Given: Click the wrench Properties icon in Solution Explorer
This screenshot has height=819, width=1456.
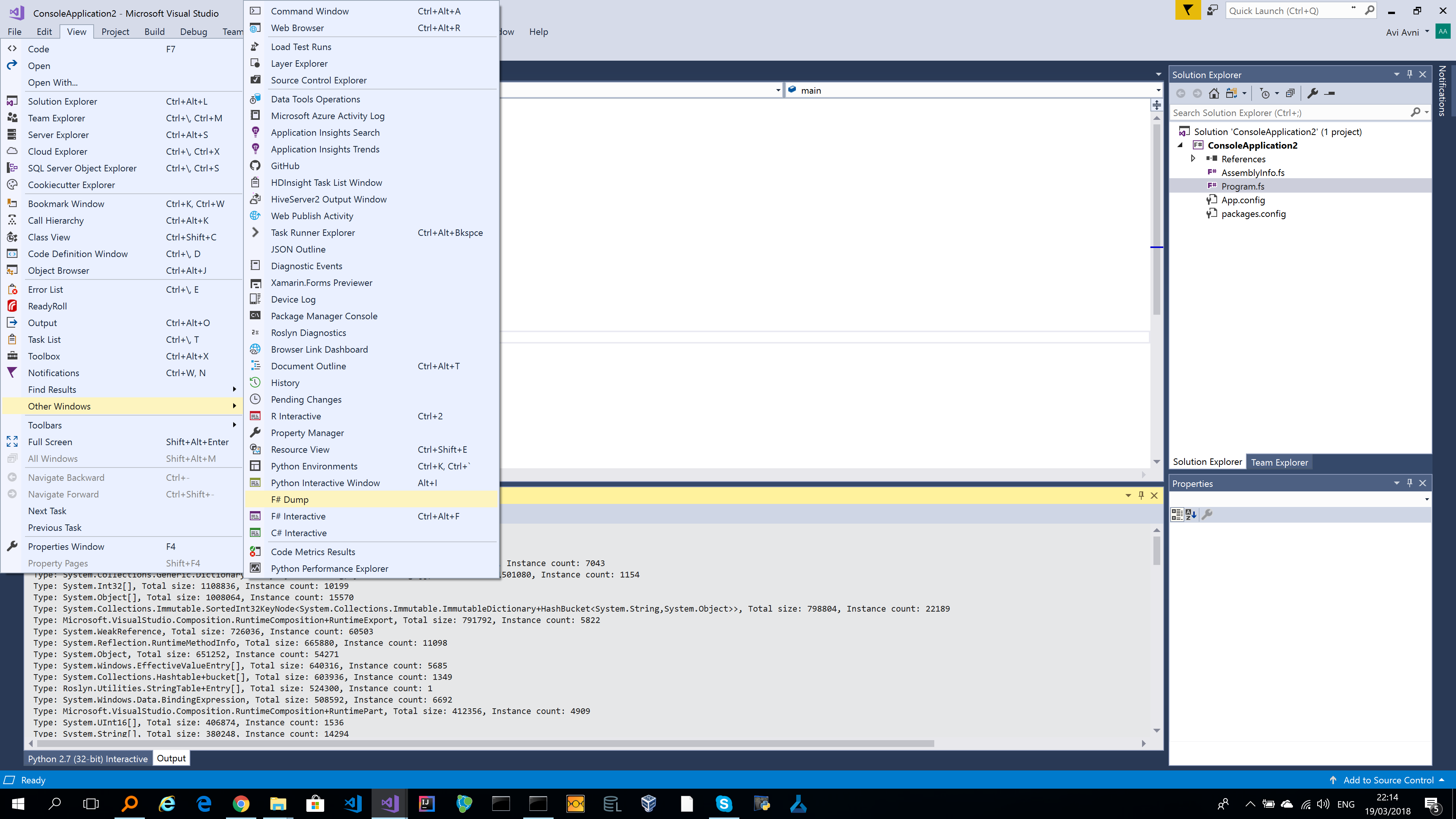Looking at the screenshot, I should point(1312,93).
